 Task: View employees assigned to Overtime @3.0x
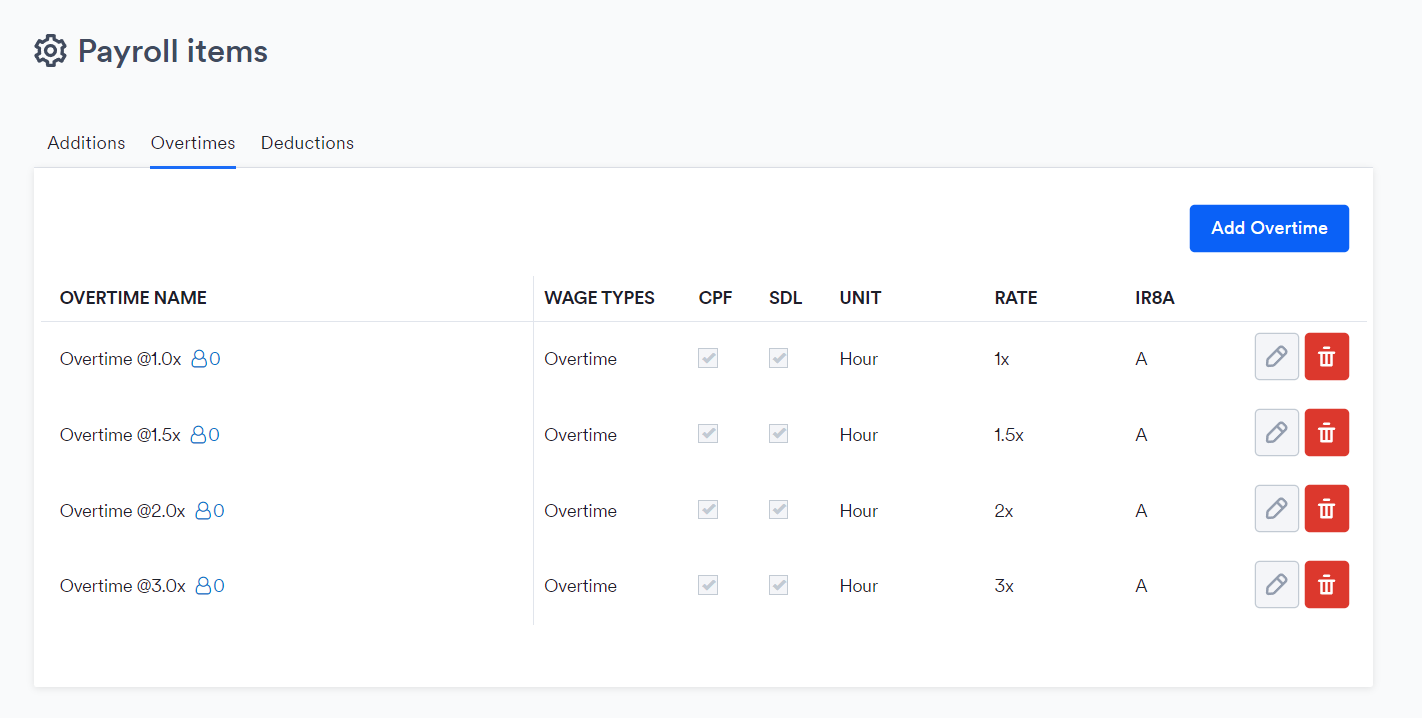pos(210,586)
